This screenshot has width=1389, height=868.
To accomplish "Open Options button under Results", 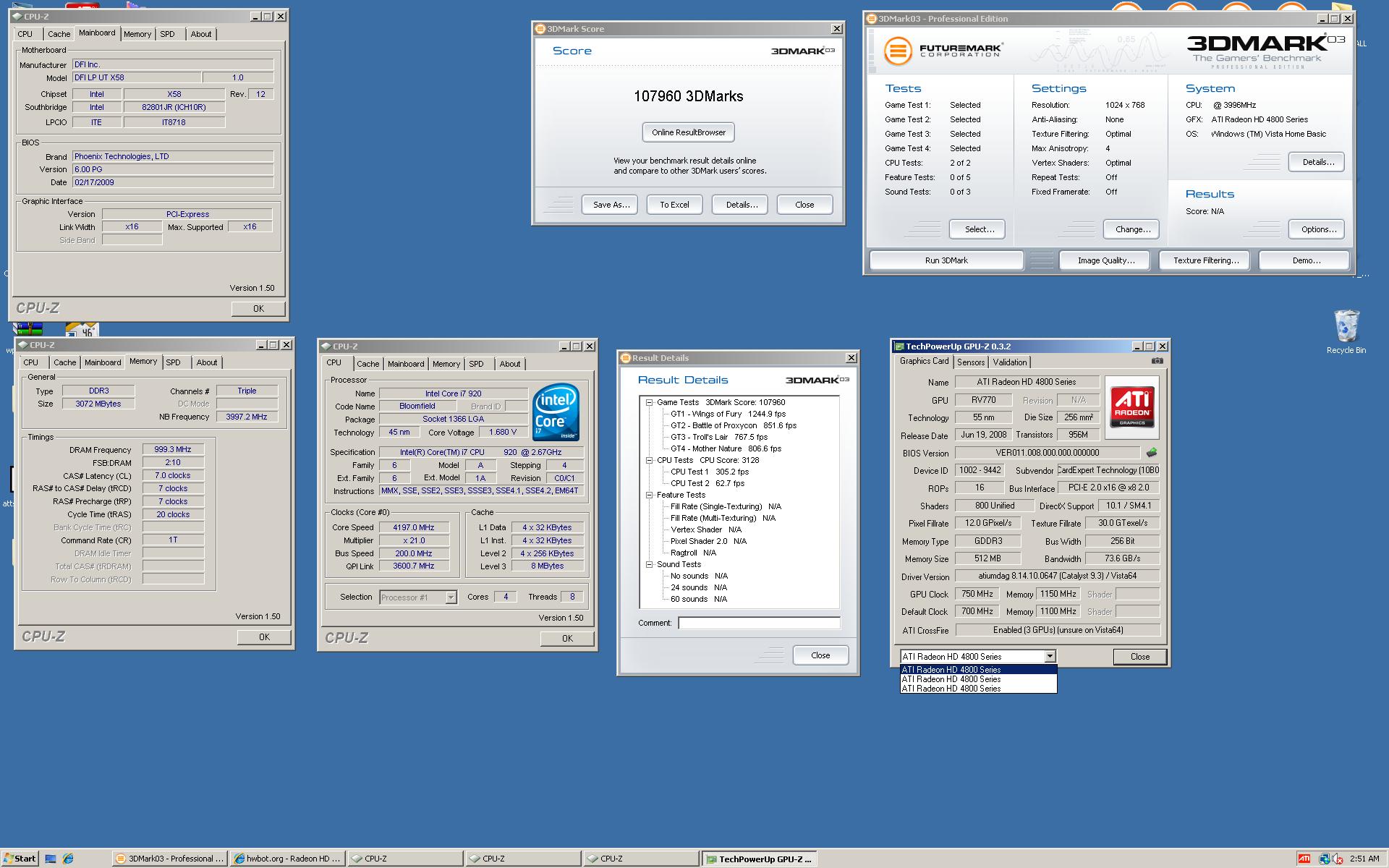I will [x=1317, y=229].
